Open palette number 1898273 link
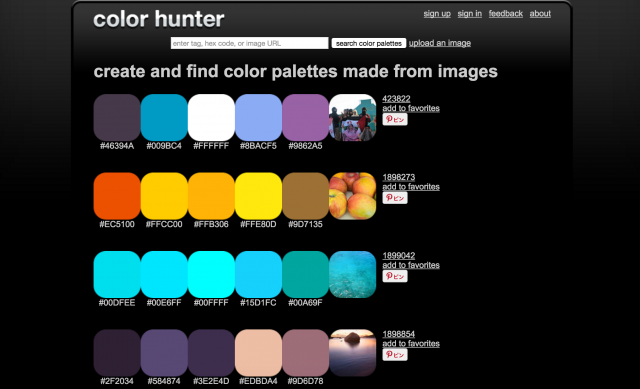The height and width of the screenshot is (389, 640). 398,177
